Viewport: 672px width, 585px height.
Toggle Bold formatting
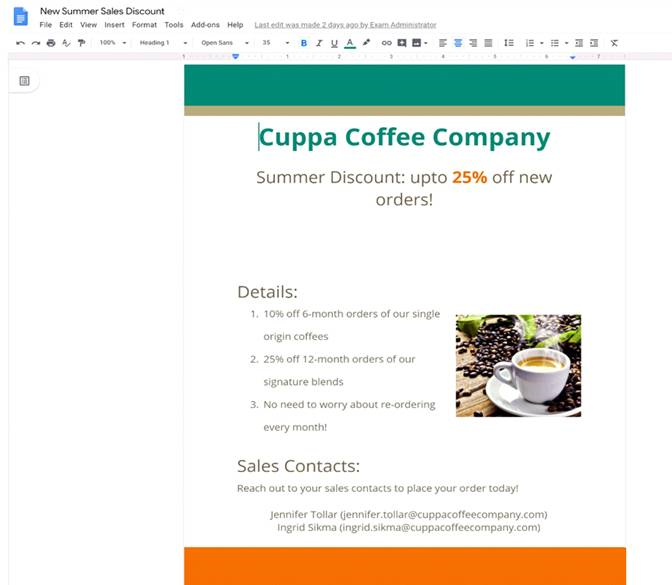[304, 43]
